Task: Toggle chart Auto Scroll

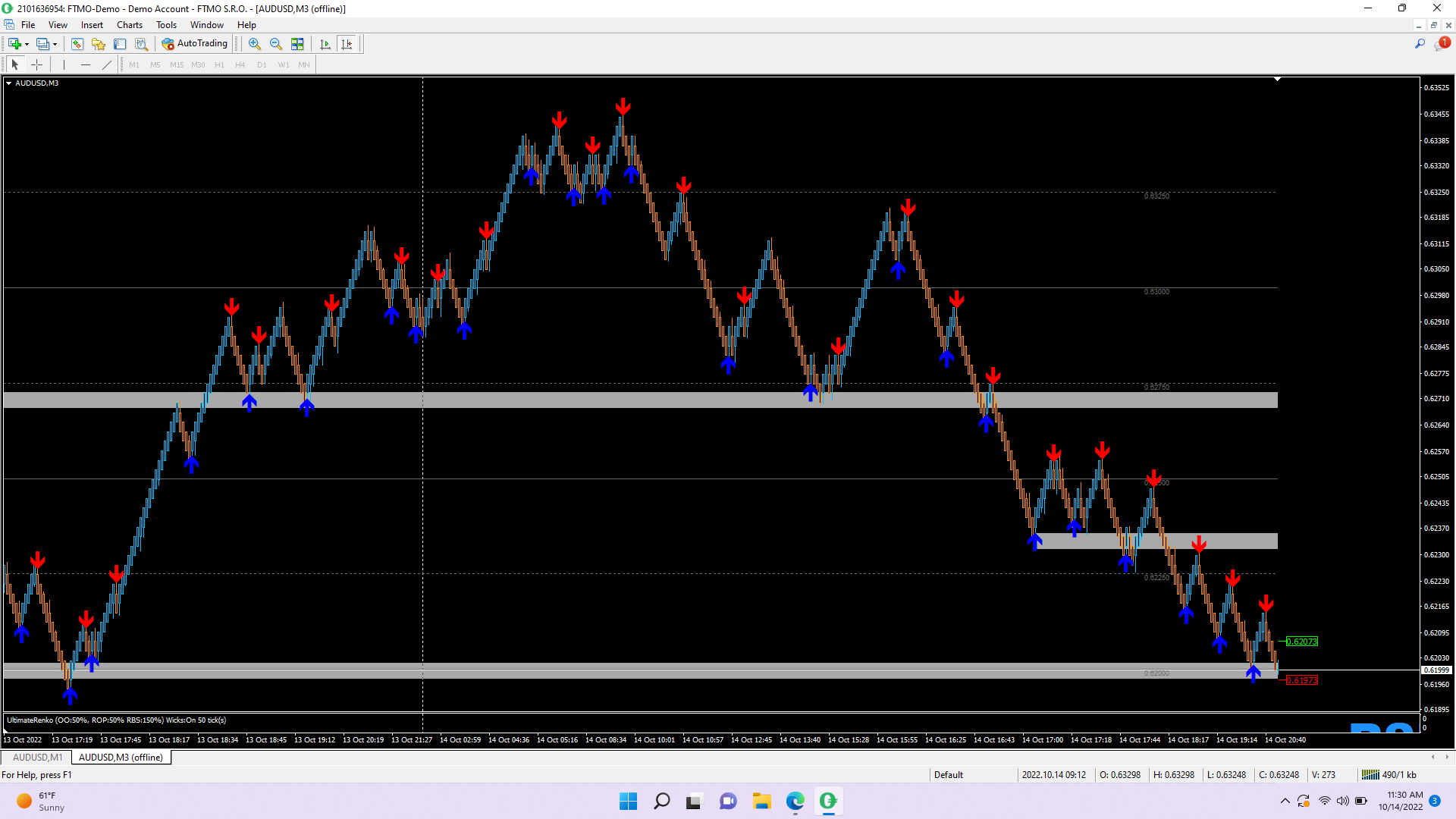Action: (x=325, y=44)
